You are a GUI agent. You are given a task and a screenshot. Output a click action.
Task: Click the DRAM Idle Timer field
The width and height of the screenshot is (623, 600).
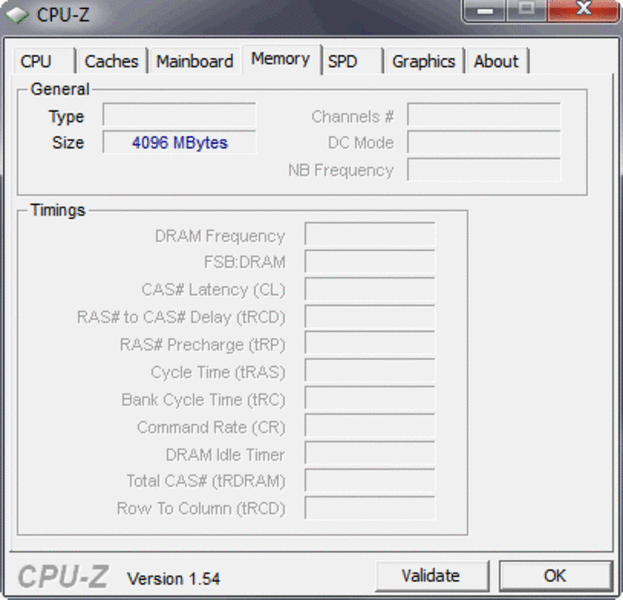(370, 453)
